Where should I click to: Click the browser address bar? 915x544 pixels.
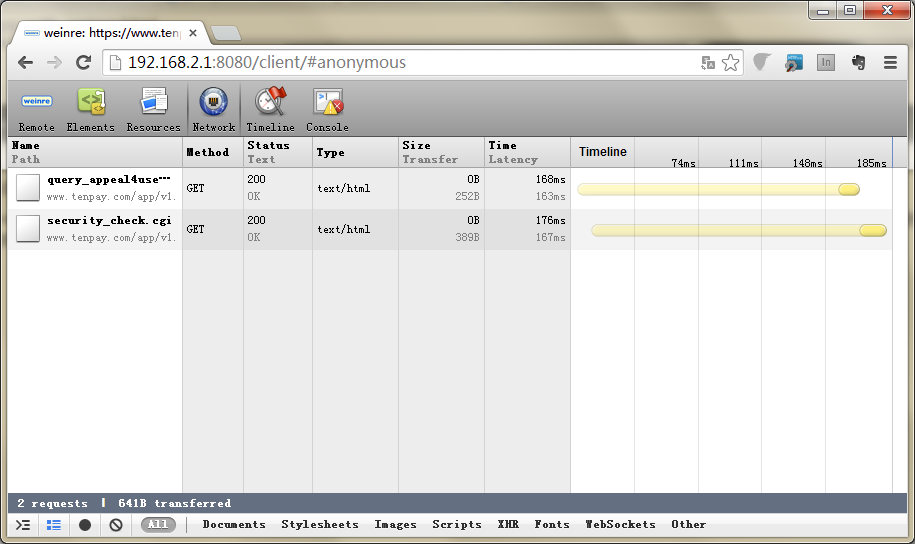(x=400, y=62)
